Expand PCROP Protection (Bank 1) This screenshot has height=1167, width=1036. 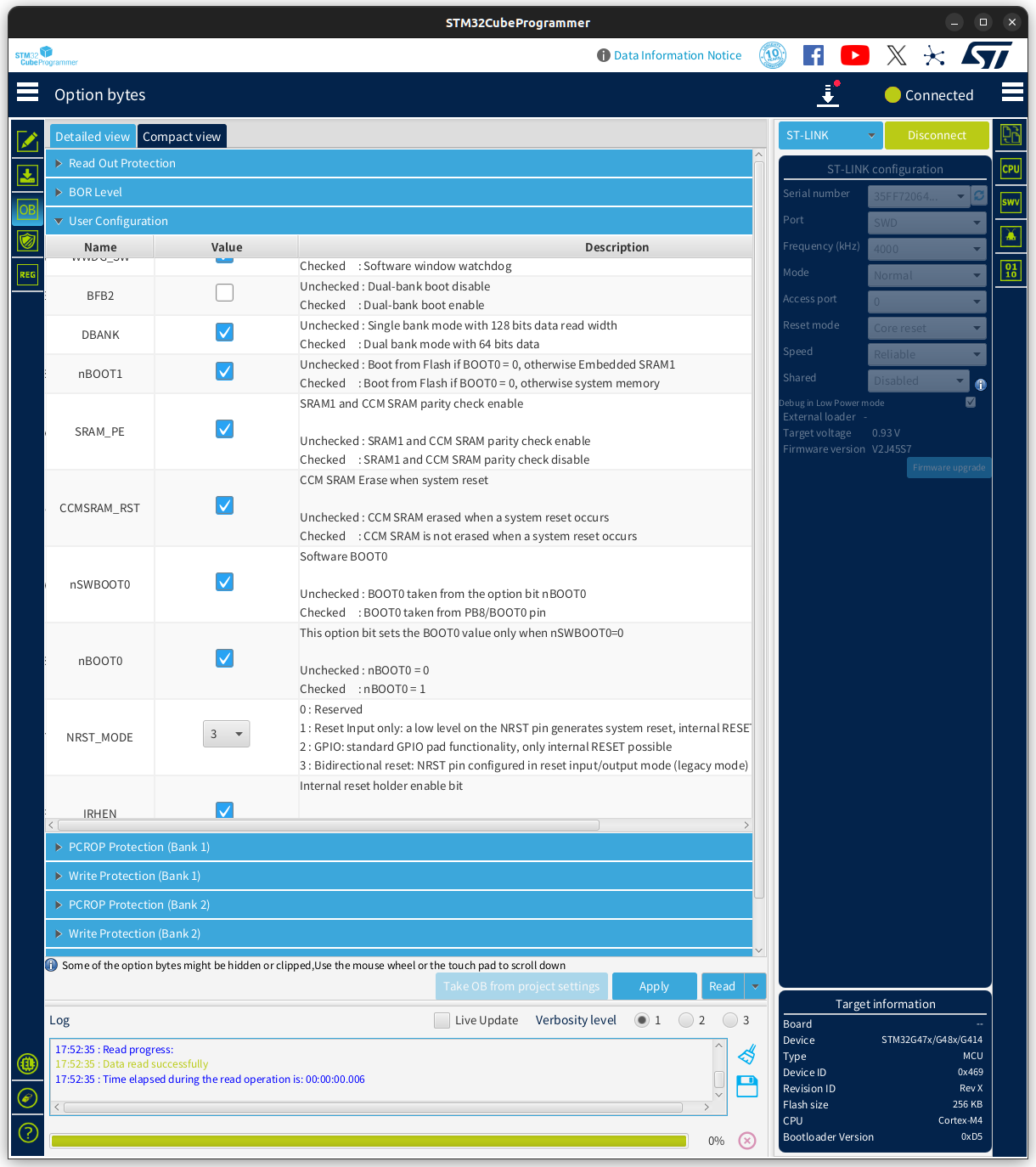tap(399, 847)
